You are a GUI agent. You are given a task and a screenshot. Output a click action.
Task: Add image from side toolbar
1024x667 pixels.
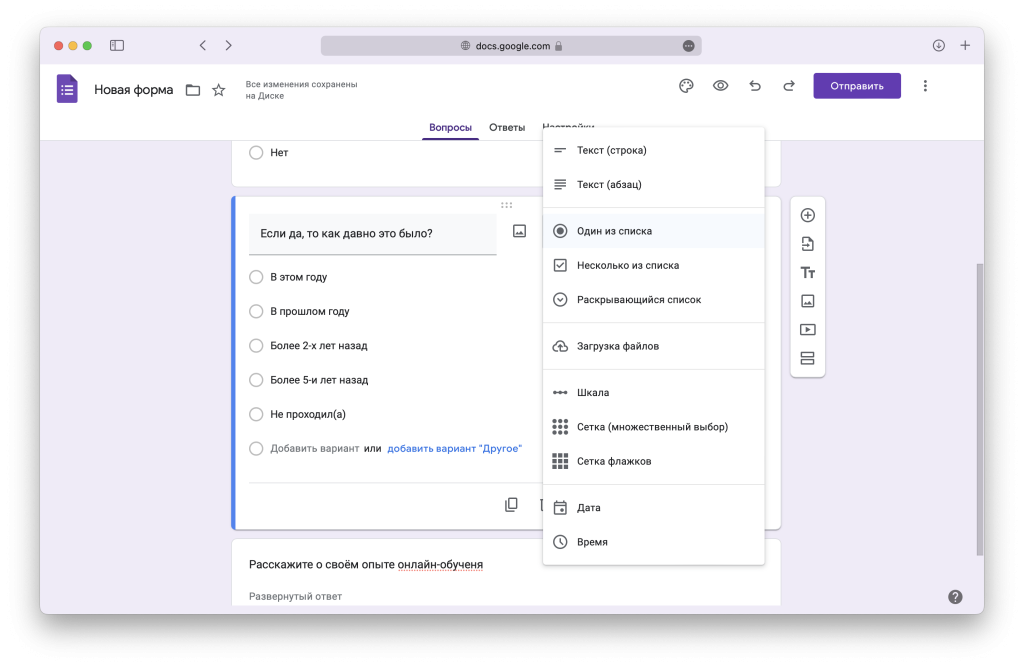(808, 301)
